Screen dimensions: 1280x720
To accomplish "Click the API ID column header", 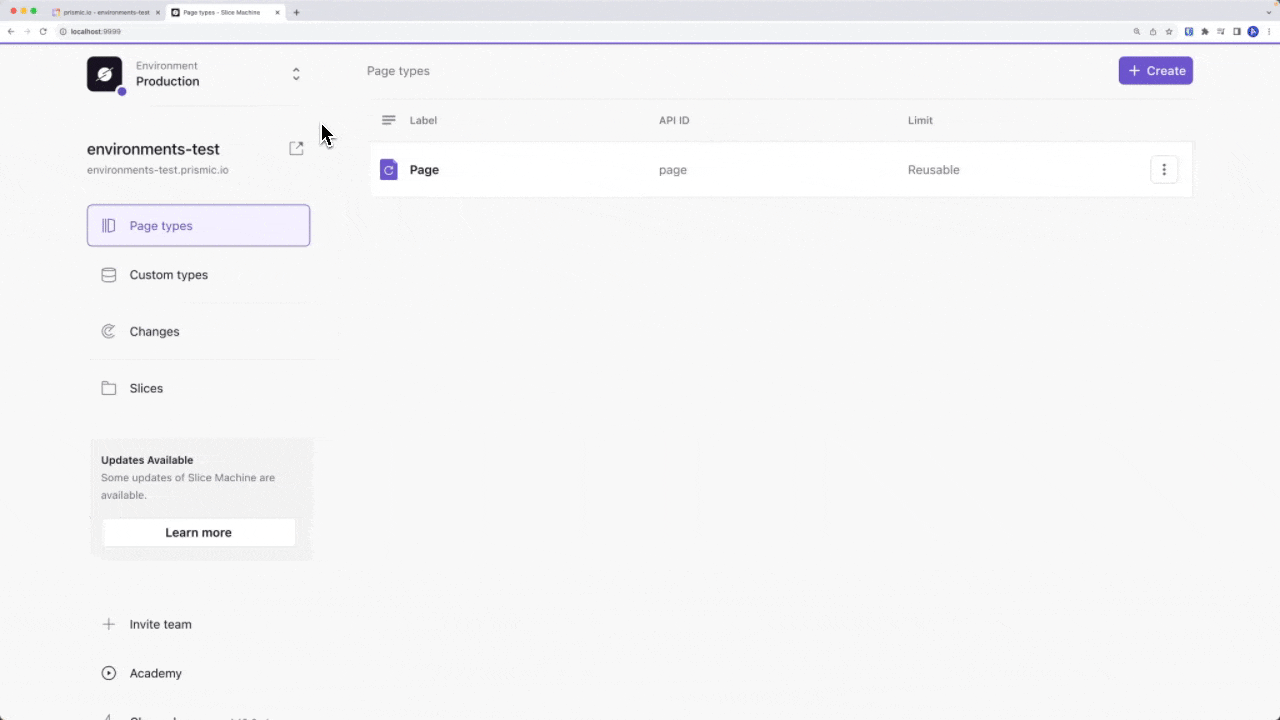I will click(x=674, y=120).
